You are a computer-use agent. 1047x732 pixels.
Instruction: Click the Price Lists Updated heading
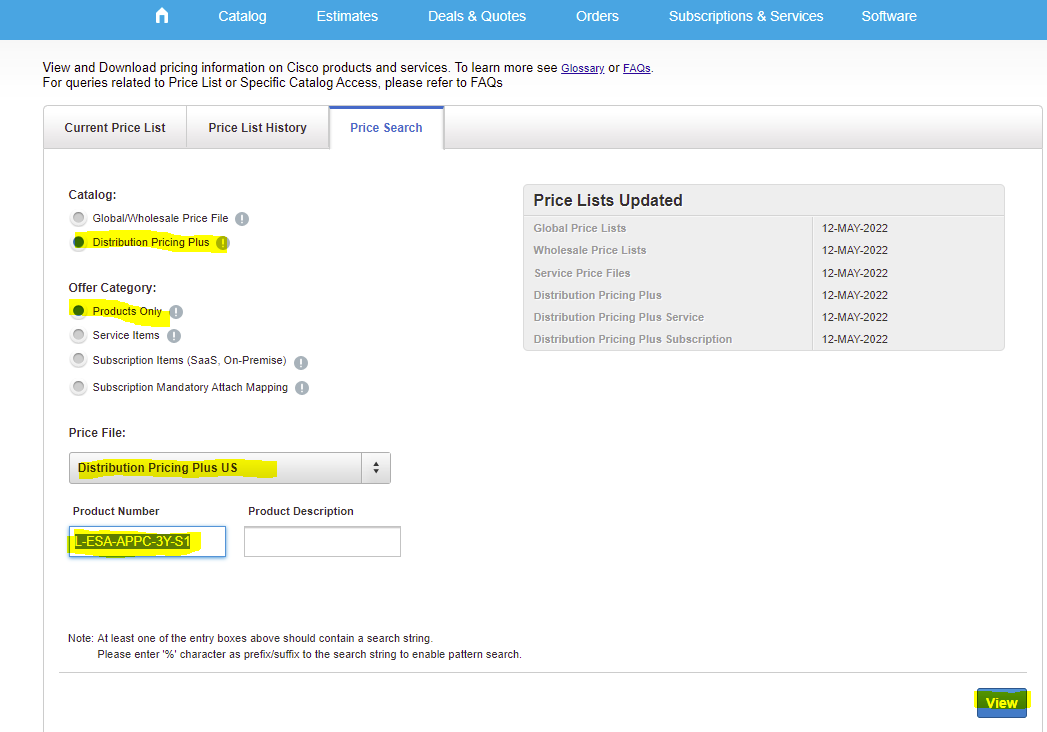point(608,200)
